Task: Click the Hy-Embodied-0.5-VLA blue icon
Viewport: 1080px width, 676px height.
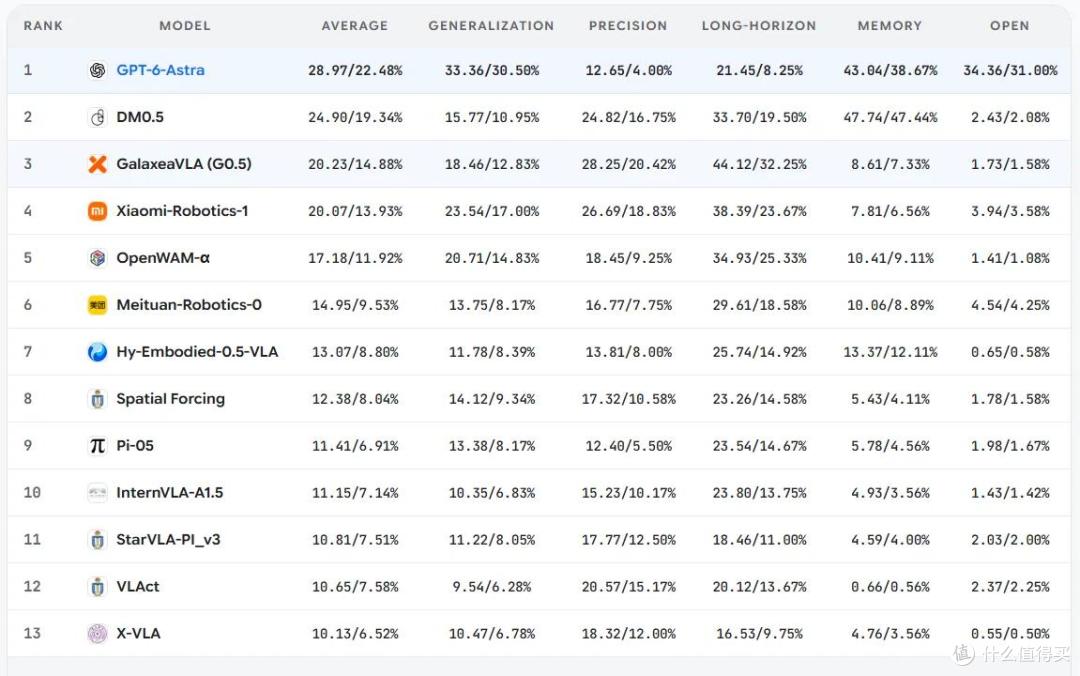Action: coord(97,352)
